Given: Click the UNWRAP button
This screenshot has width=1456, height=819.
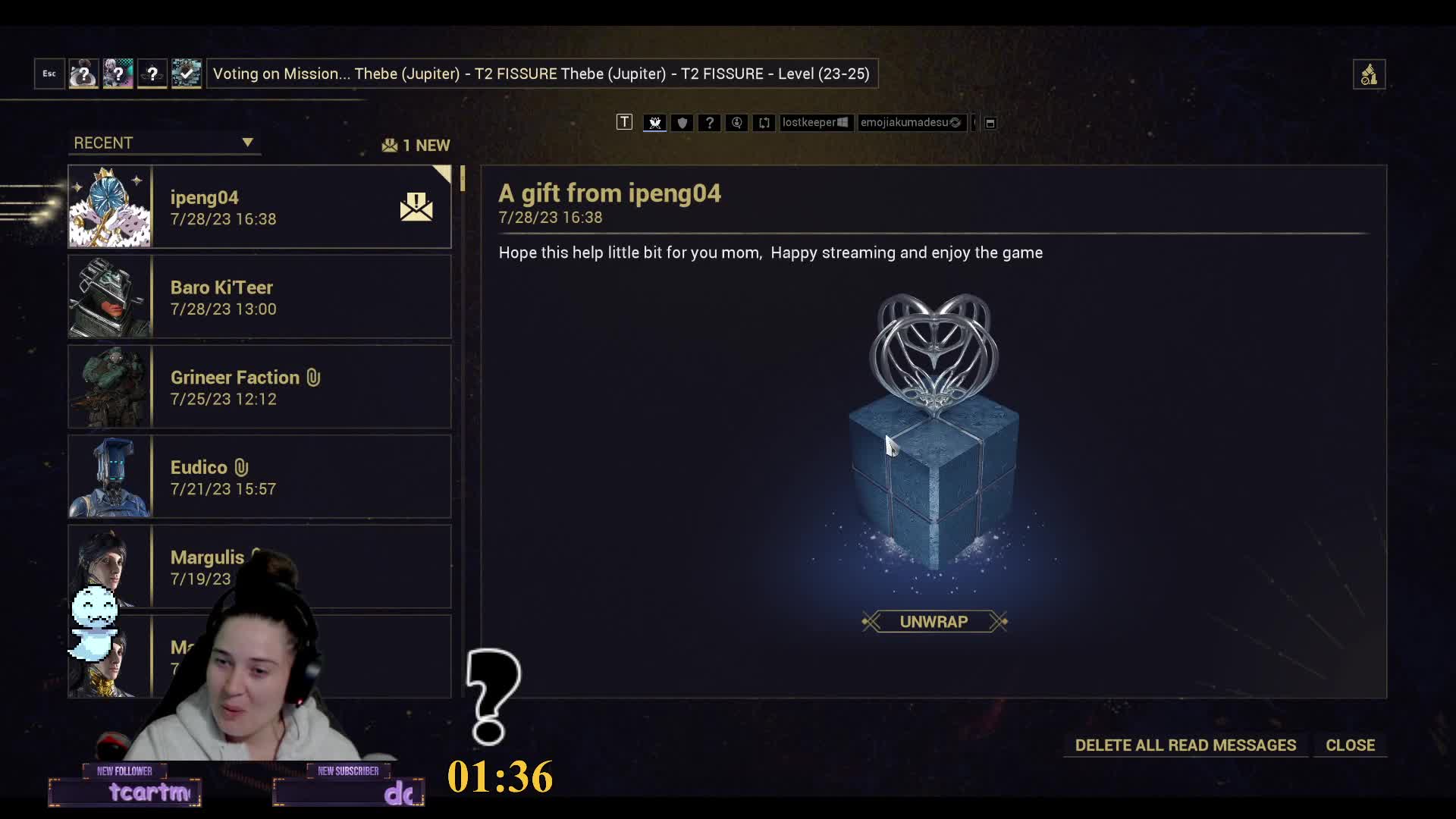Looking at the screenshot, I should pos(934,622).
